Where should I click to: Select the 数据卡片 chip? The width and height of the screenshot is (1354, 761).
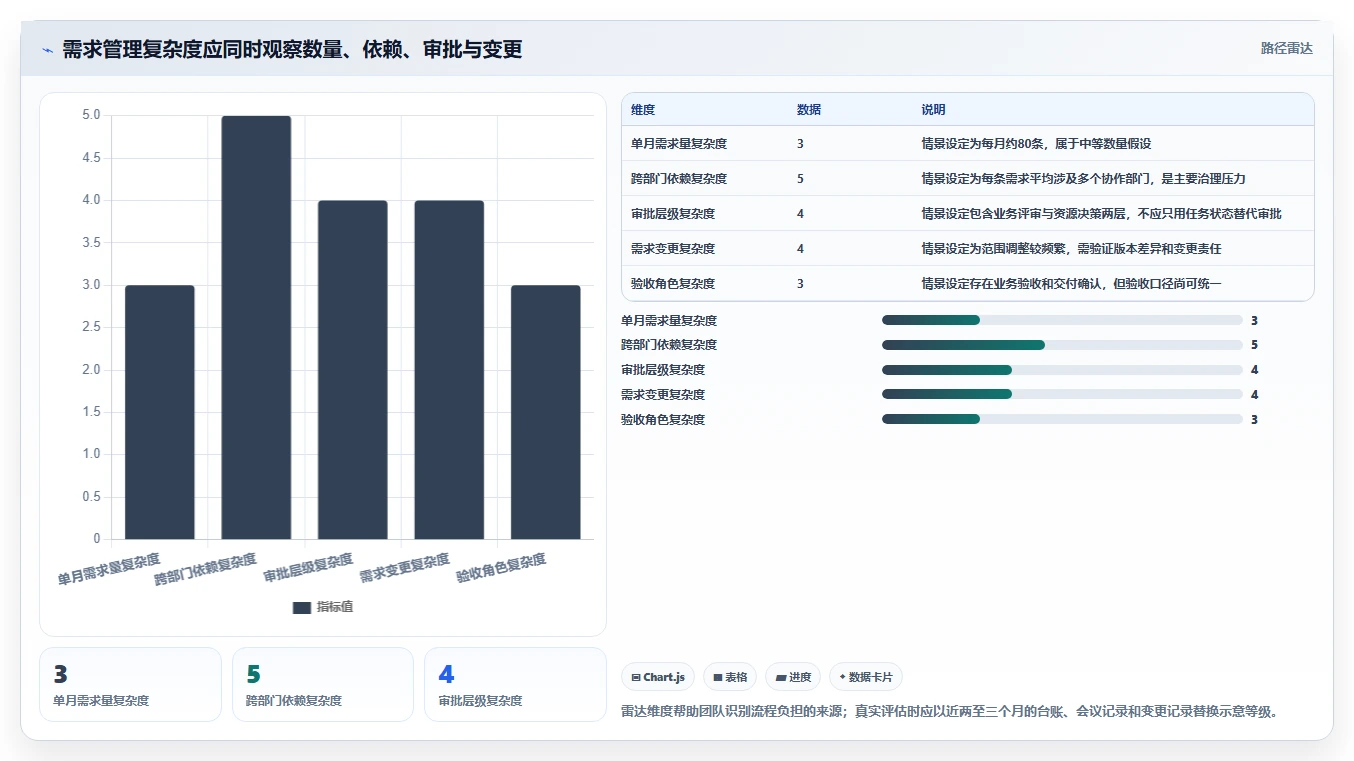866,677
